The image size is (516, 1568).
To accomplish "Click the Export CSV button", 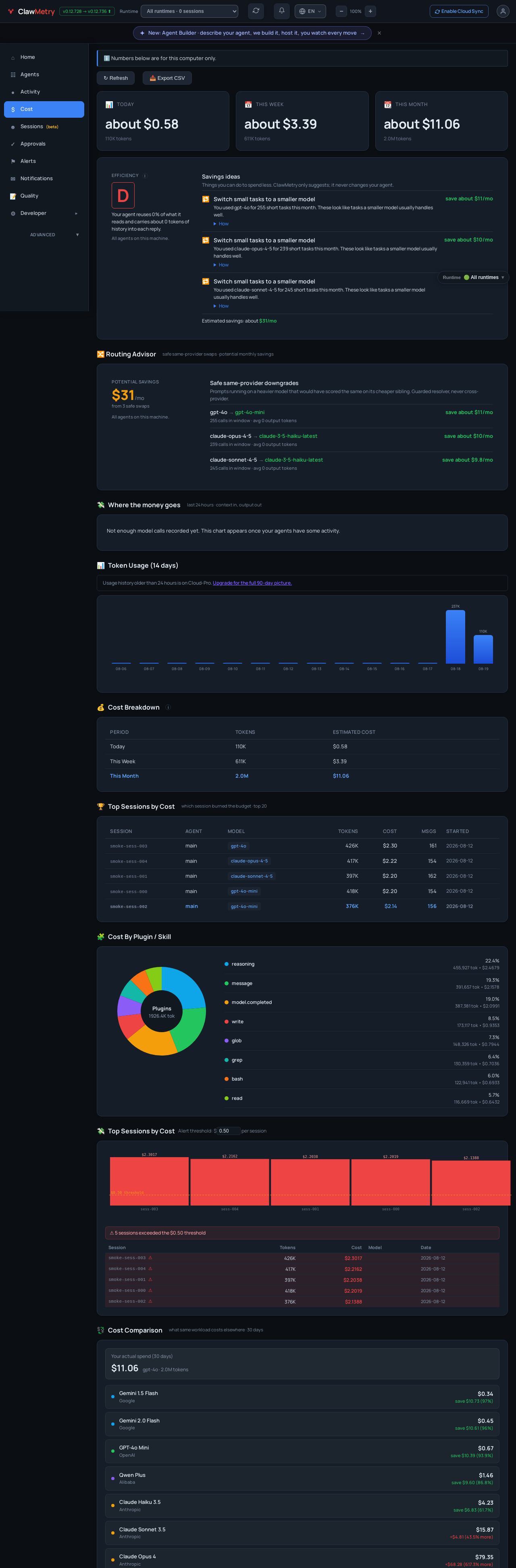I will [x=167, y=78].
